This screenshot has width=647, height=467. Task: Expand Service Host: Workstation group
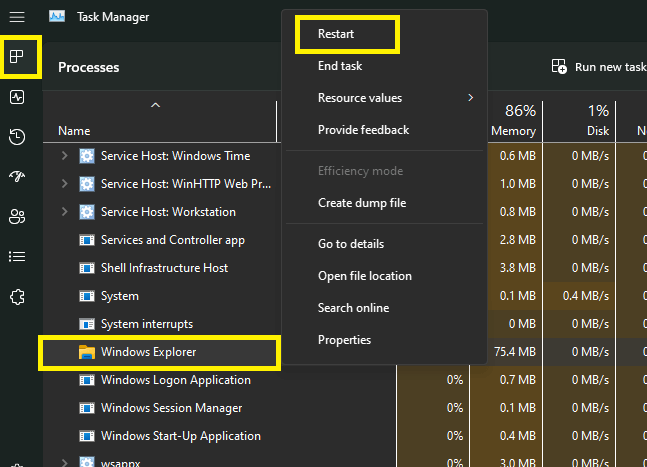tap(65, 212)
